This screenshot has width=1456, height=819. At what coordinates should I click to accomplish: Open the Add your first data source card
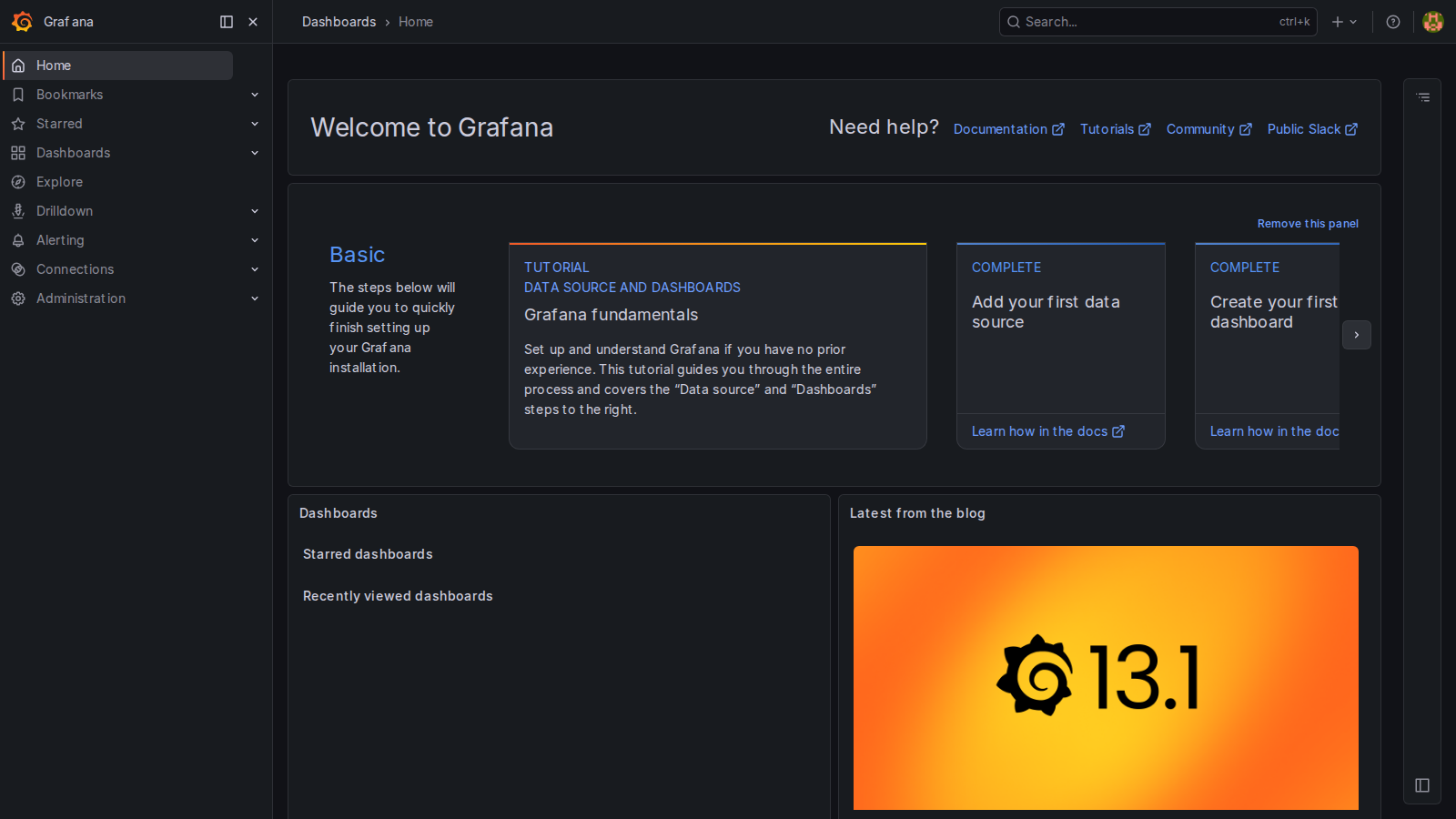1061,346
